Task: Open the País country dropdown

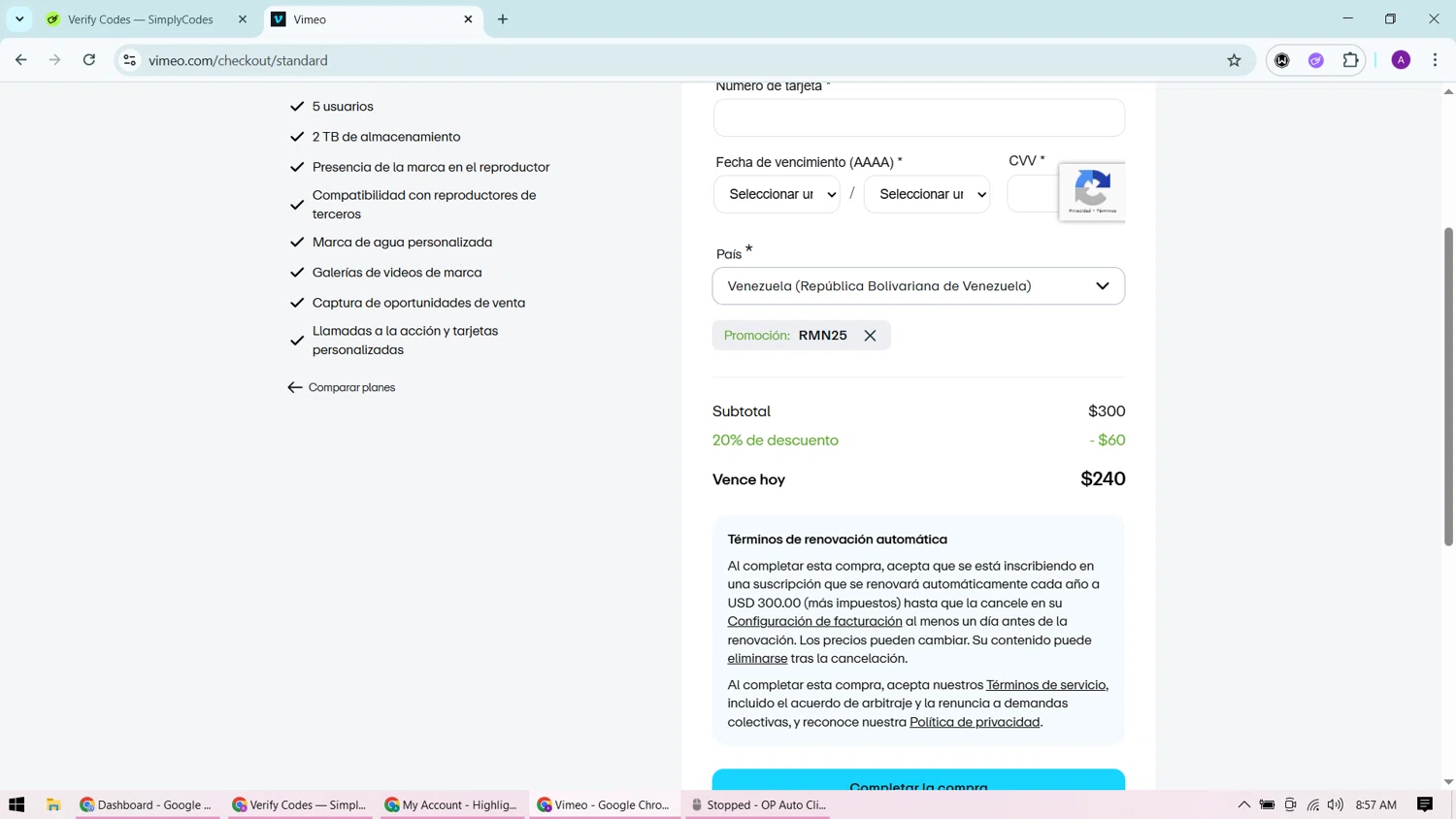Action: click(x=918, y=286)
